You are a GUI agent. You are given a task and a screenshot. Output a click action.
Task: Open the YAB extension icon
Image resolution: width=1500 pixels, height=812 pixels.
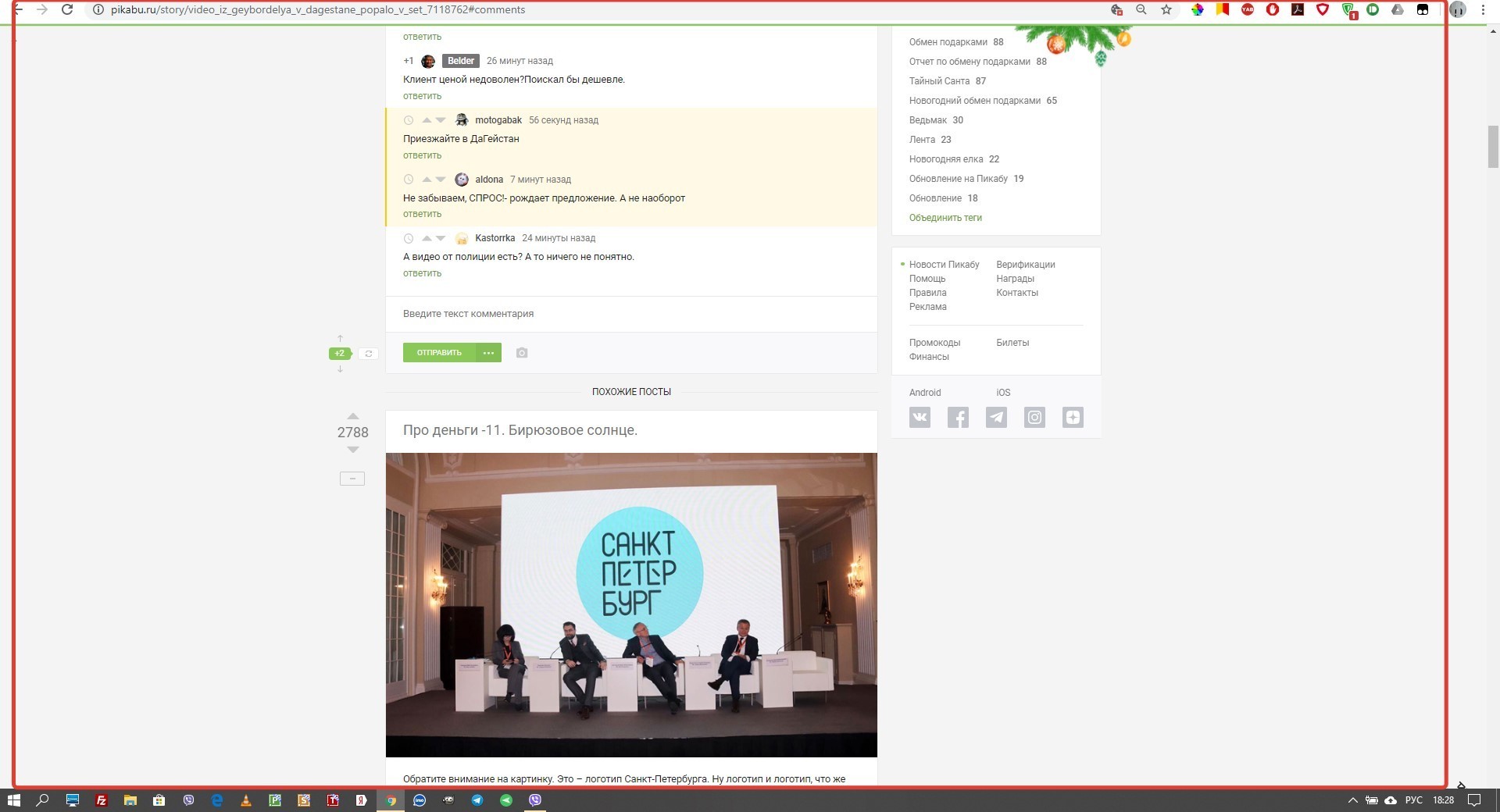pyautogui.click(x=1248, y=9)
